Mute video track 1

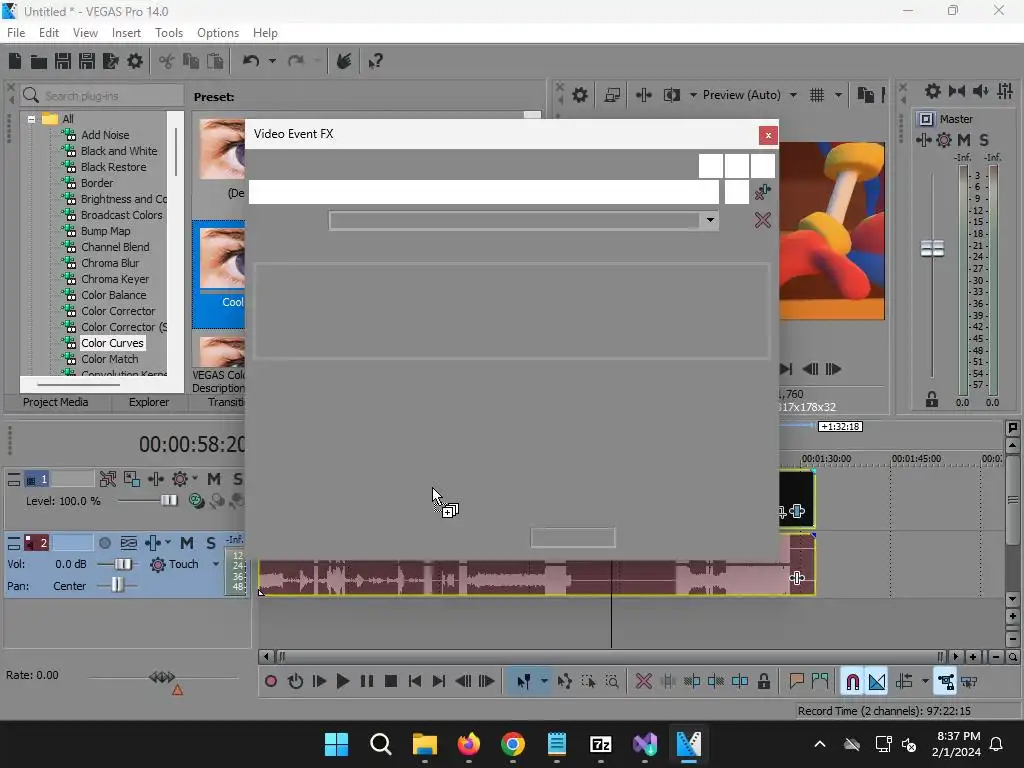pos(214,479)
